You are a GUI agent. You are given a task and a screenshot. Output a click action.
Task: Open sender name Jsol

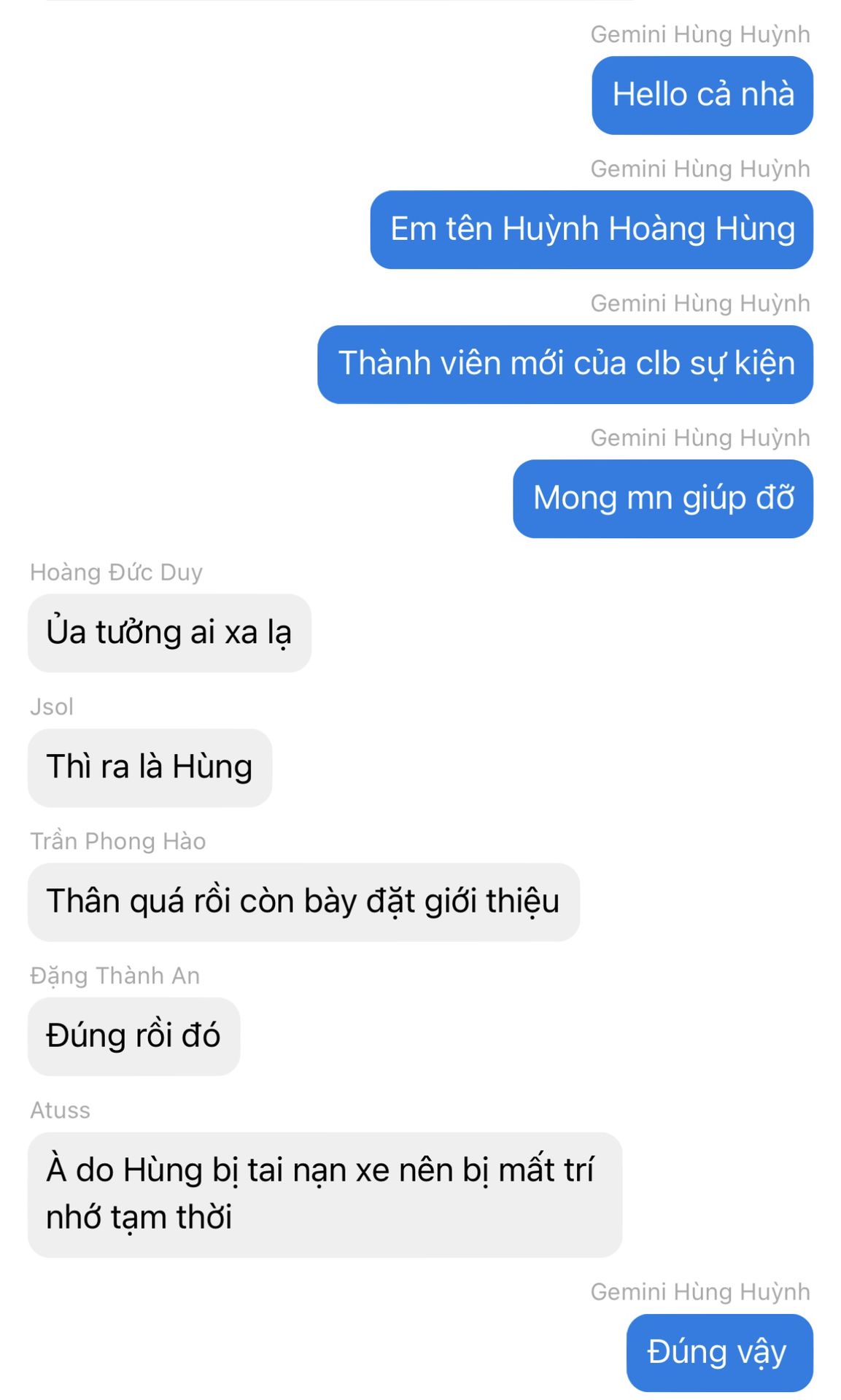point(52,707)
